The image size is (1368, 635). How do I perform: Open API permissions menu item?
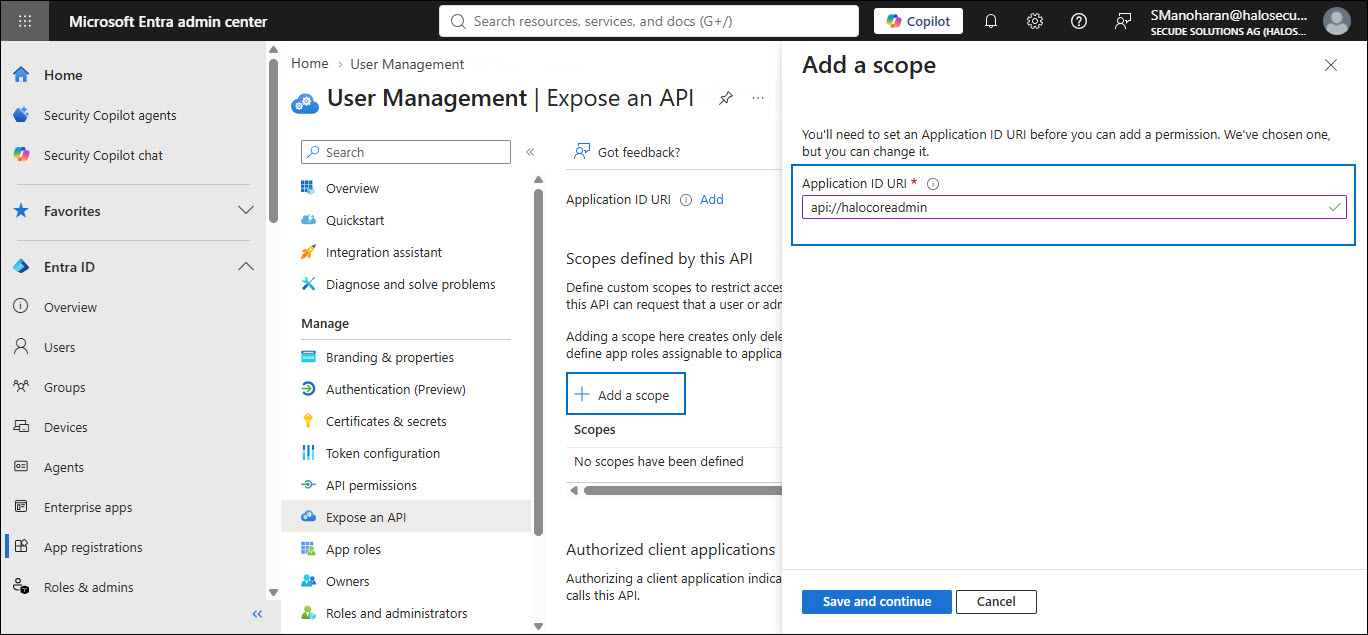pos(371,485)
